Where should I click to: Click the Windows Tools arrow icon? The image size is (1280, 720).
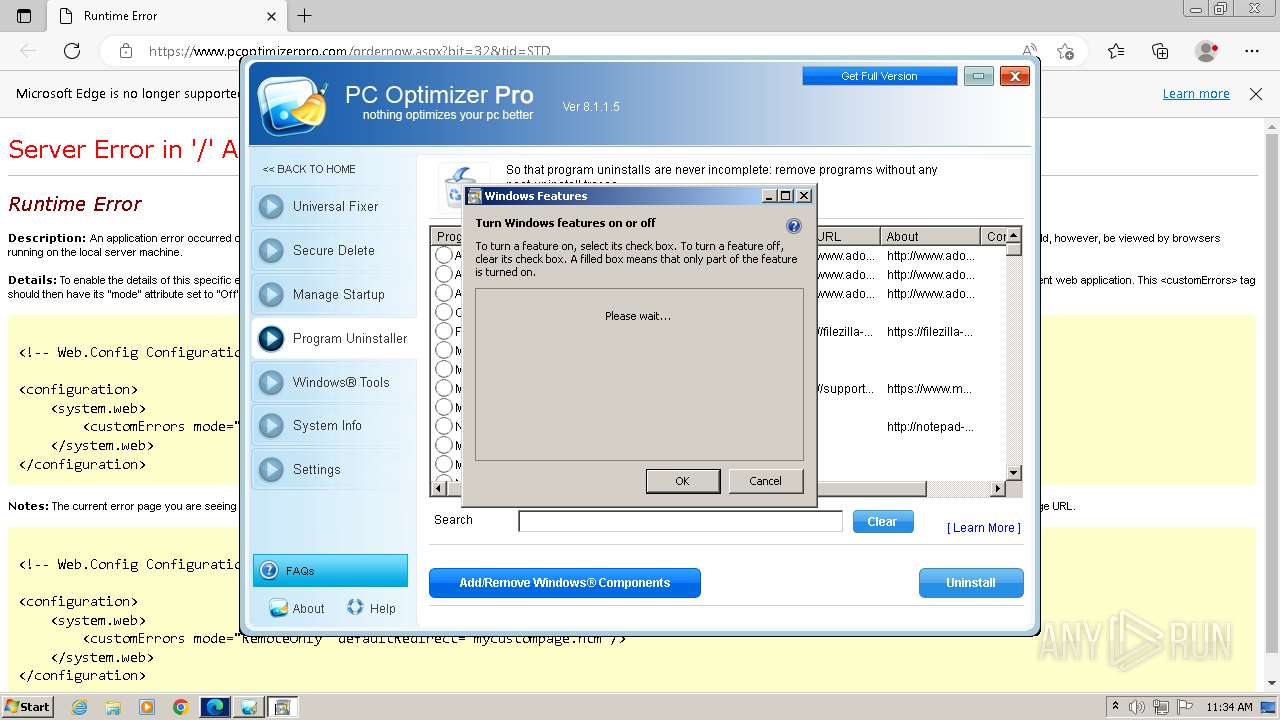click(x=271, y=382)
